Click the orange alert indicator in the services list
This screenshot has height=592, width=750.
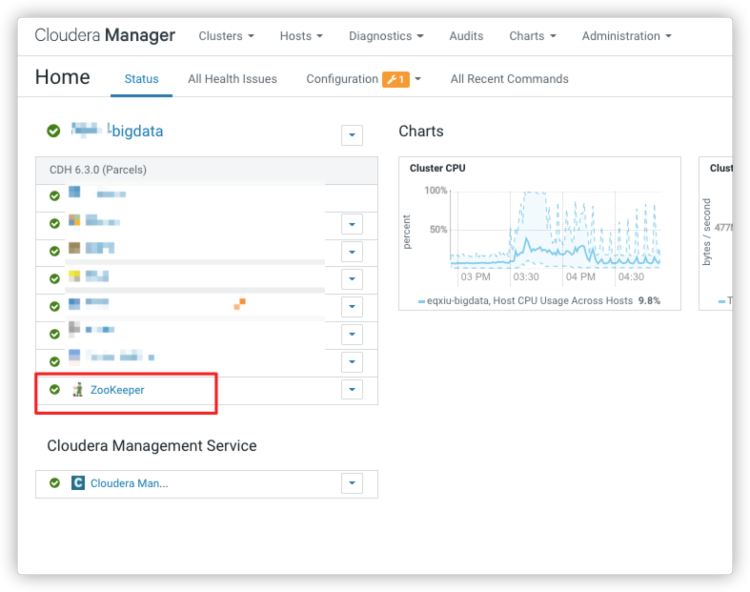pyautogui.click(x=240, y=303)
